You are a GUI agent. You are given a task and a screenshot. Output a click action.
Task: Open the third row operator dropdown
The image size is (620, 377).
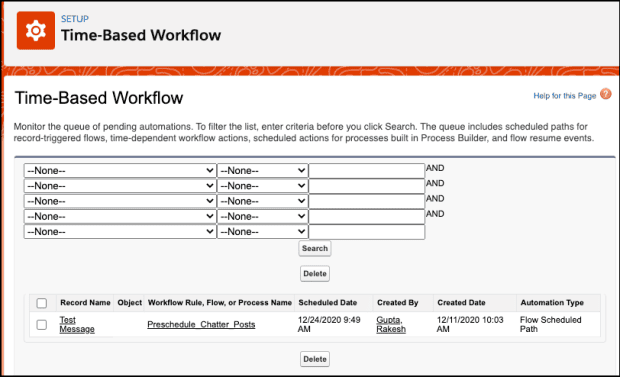pyautogui.click(x=263, y=201)
